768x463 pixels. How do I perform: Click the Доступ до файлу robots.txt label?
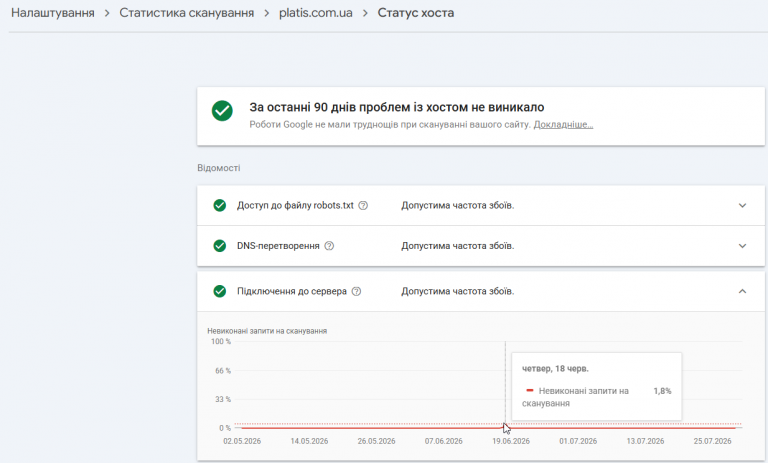point(295,205)
